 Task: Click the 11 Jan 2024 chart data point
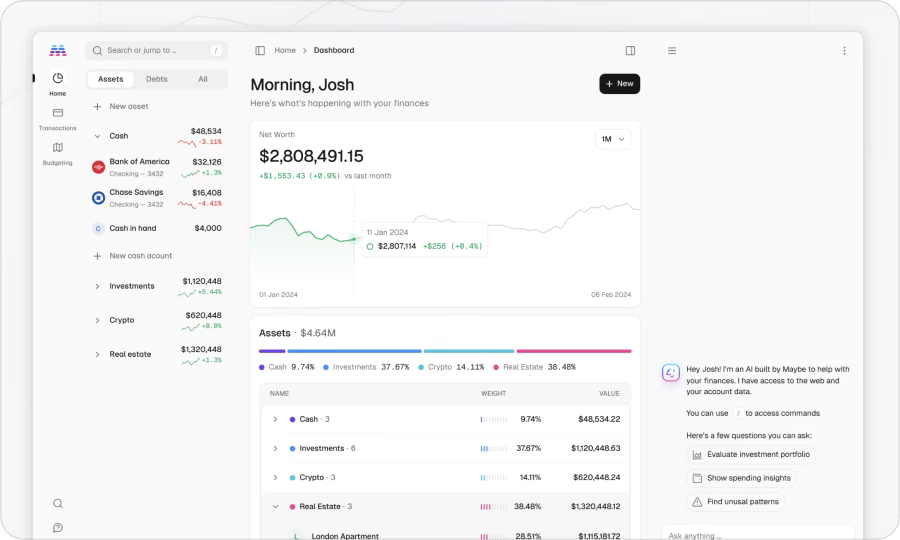pos(354,239)
